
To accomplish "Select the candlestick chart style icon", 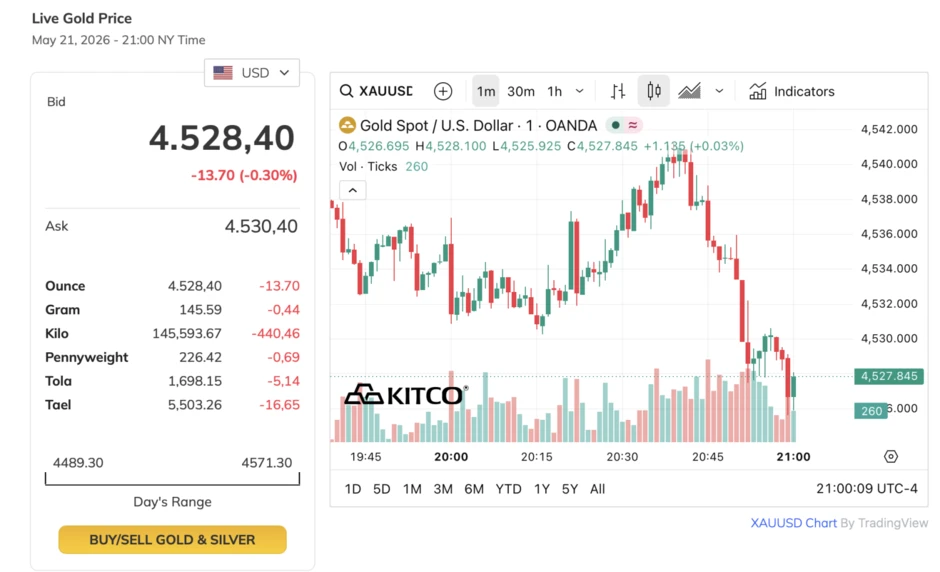I will click(653, 91).
